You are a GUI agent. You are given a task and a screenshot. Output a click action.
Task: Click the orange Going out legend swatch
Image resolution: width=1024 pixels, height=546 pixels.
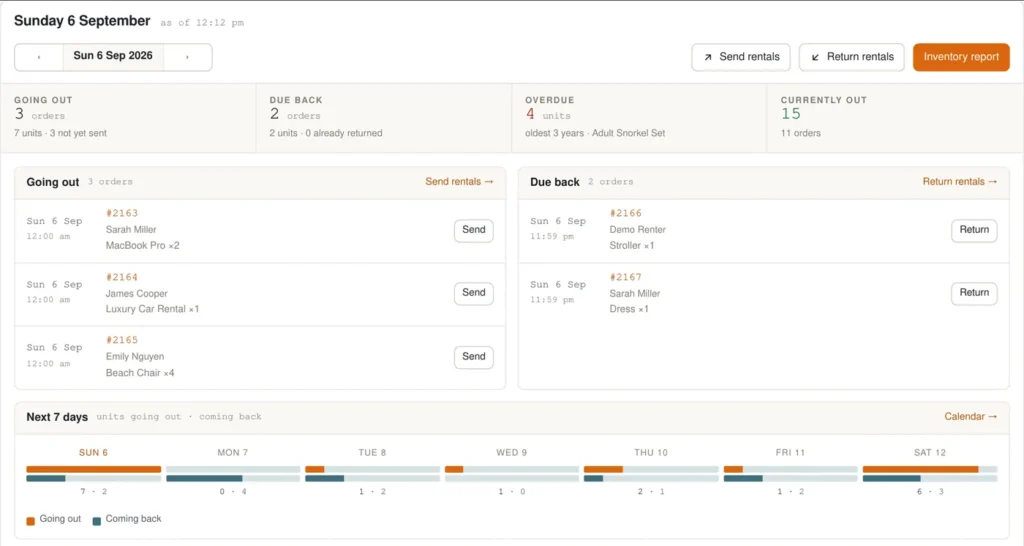click(x=31, y=521)
